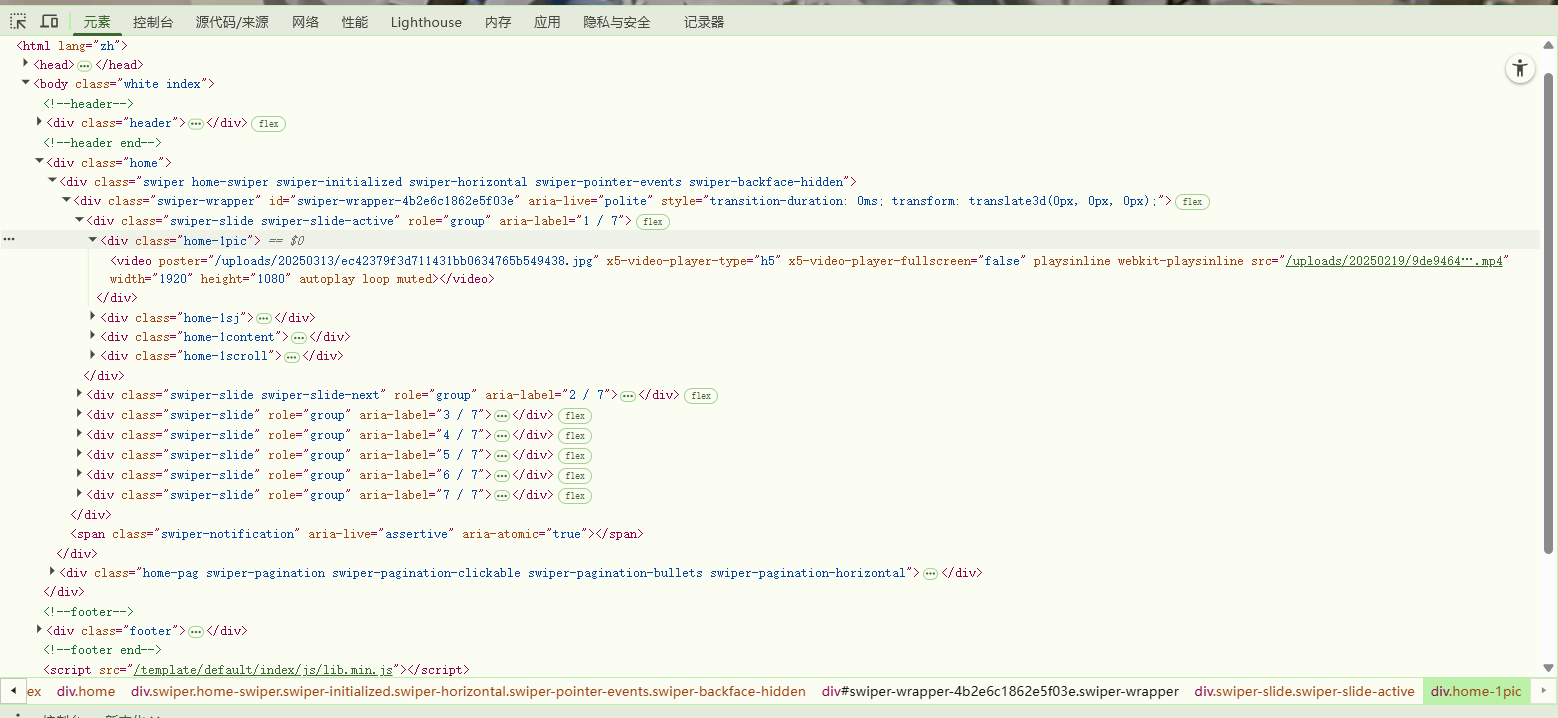Toggle flex badge on slide 3 / 7
Viewport: 1558px width, 718px height.
[x=574, y=416]
